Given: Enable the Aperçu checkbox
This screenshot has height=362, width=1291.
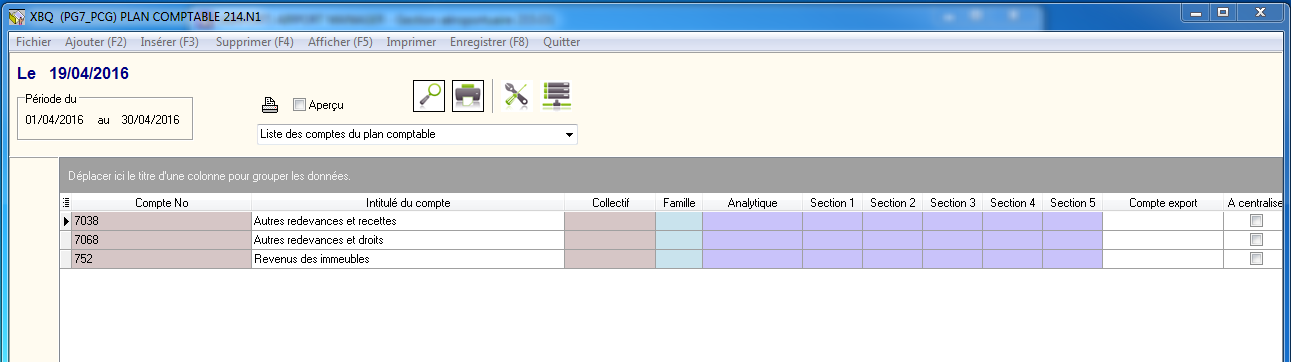Looking at the screenshot, I should click(x=299, y=104).
